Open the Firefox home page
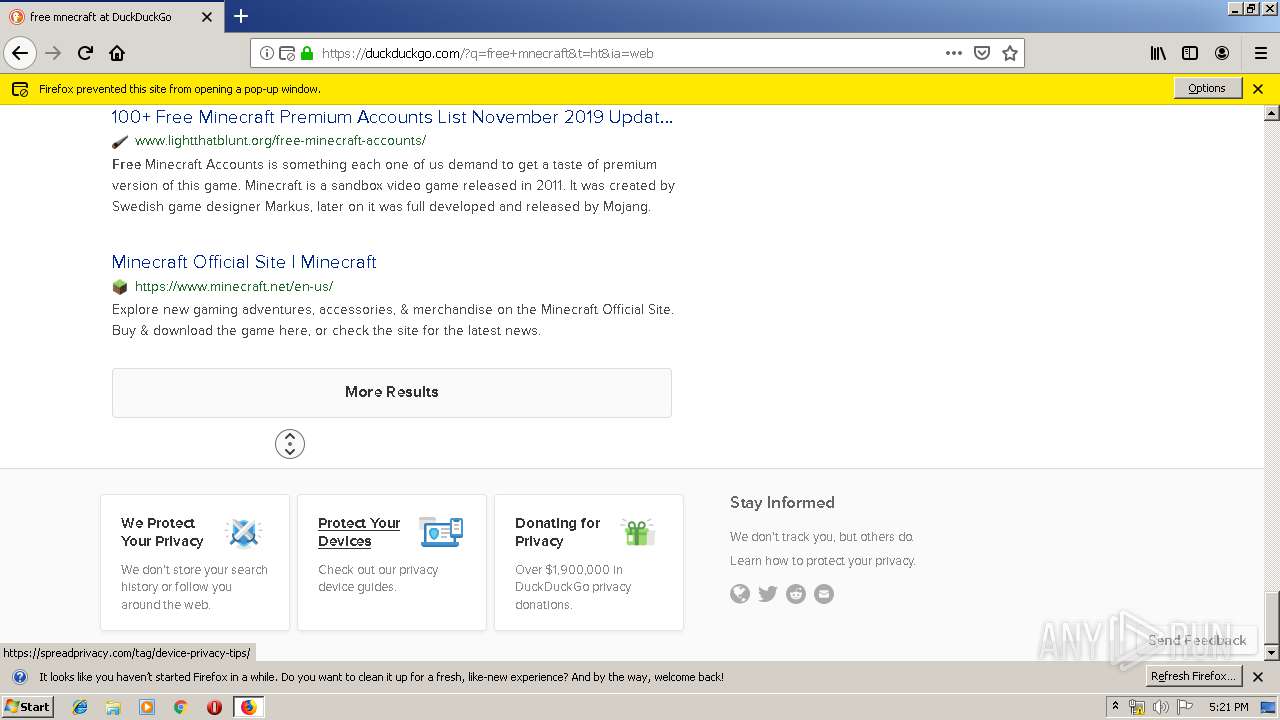The width and height of the screenshot is (1280, 720). click(117, 53)
